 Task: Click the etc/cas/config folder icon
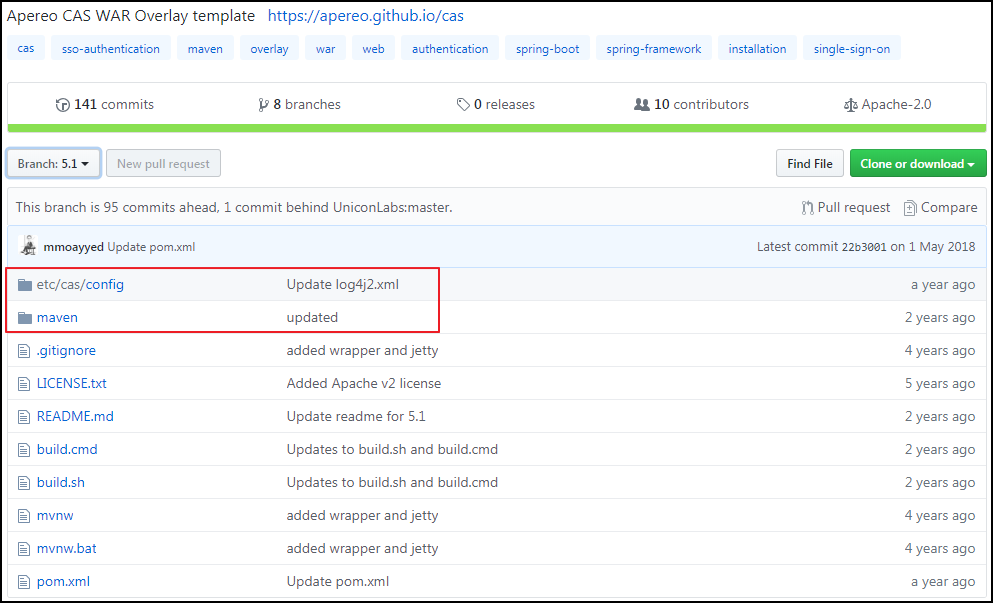point(25,285)
